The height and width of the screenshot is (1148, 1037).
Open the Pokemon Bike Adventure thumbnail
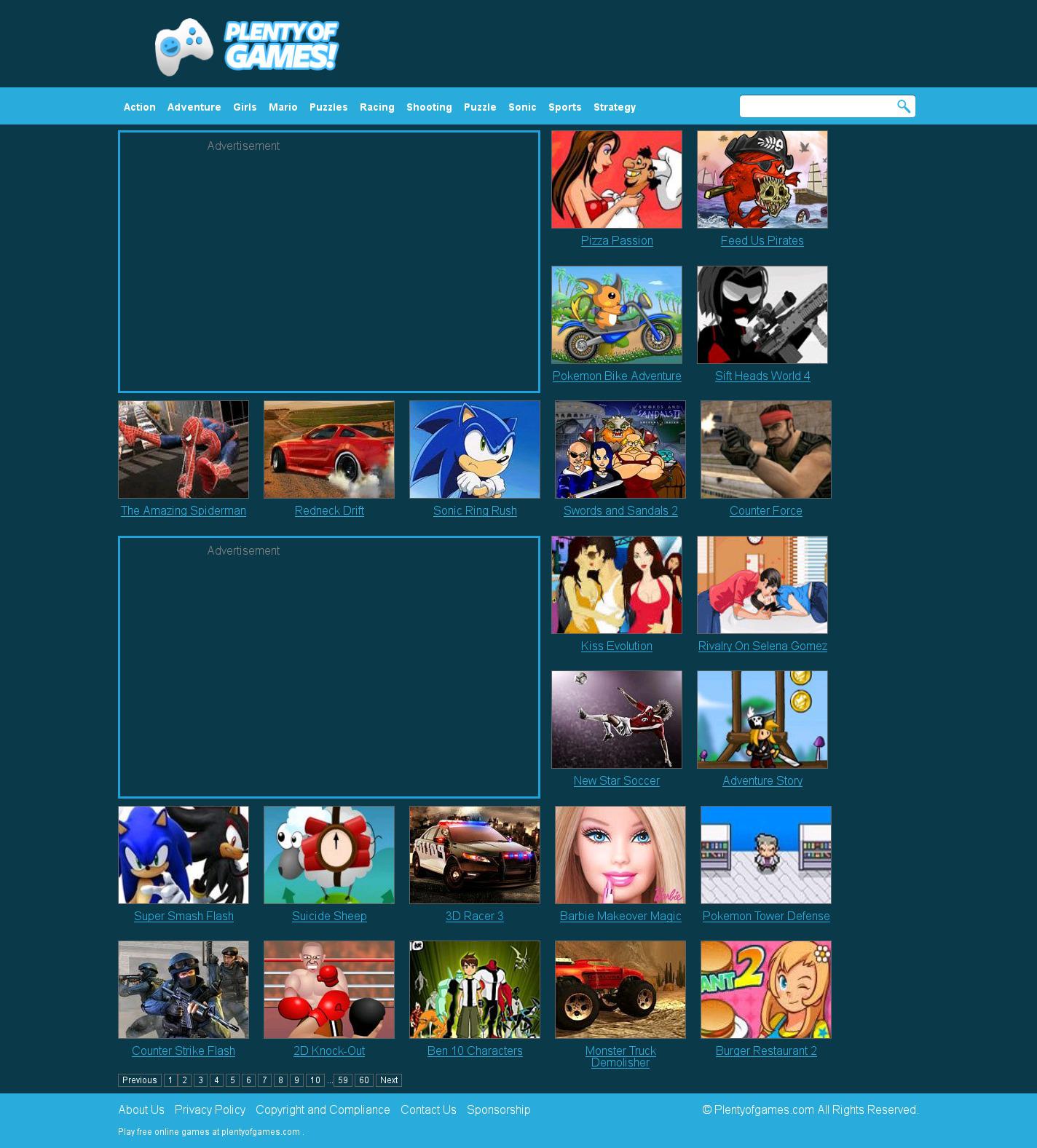tap(617, 314)
